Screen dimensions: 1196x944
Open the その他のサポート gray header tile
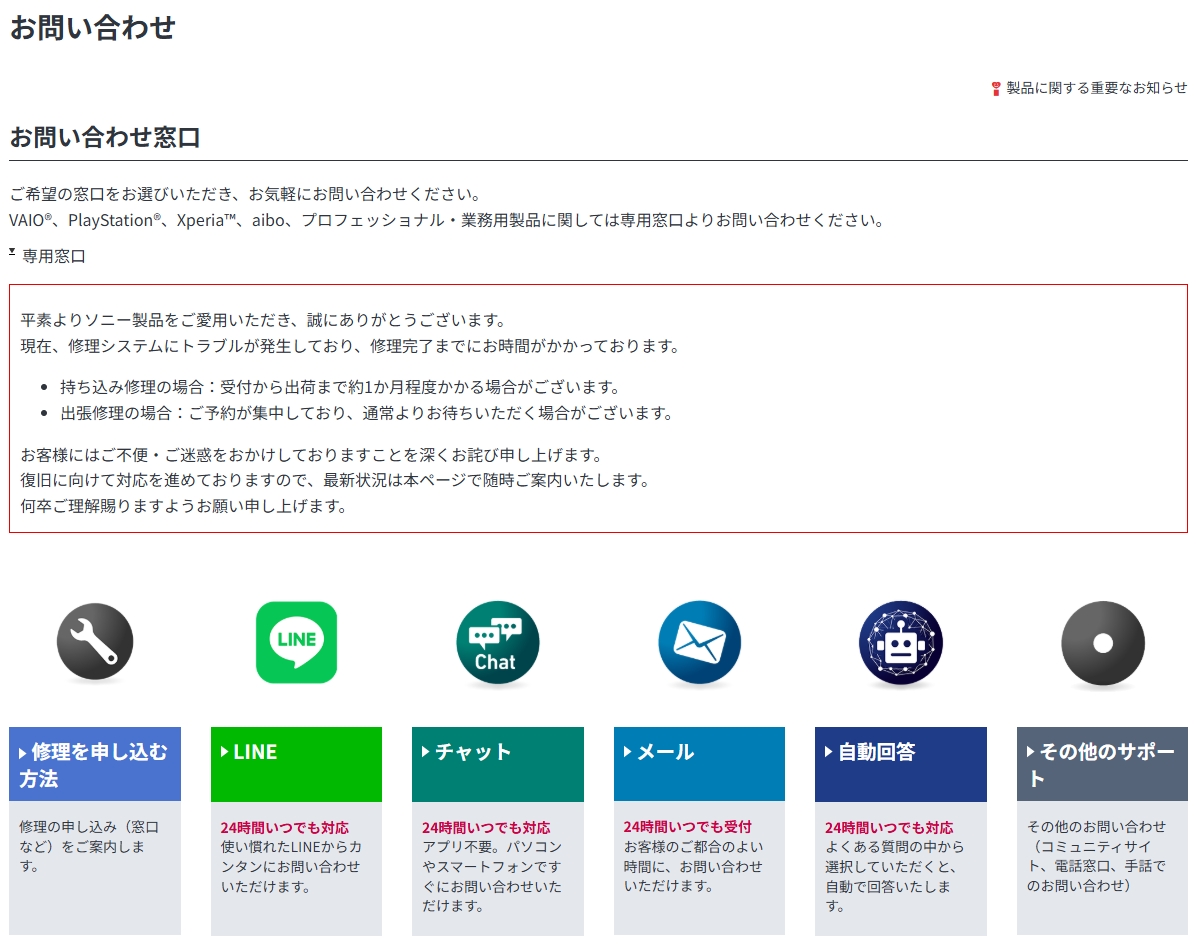coord(1102,764)
